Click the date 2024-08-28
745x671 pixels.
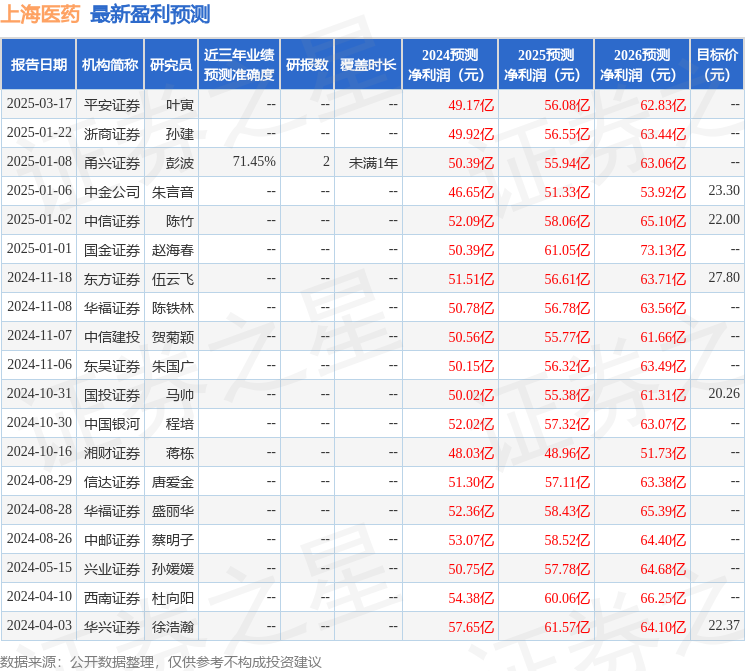point(39,509)
